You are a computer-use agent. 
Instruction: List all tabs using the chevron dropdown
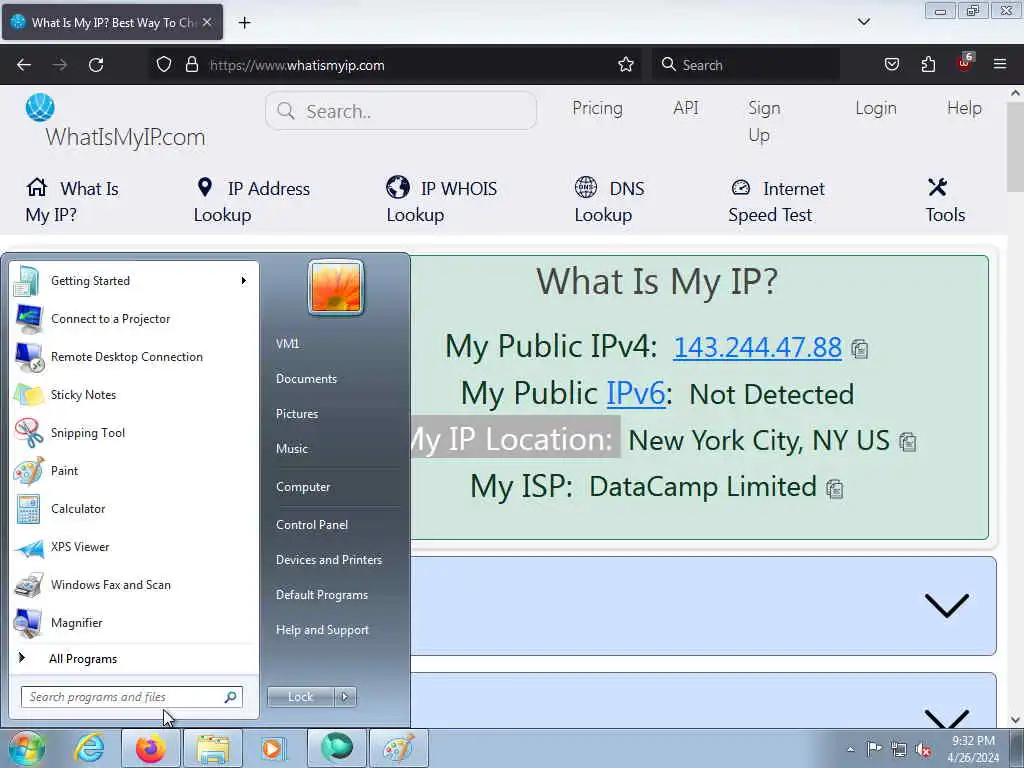coord(863,22)
